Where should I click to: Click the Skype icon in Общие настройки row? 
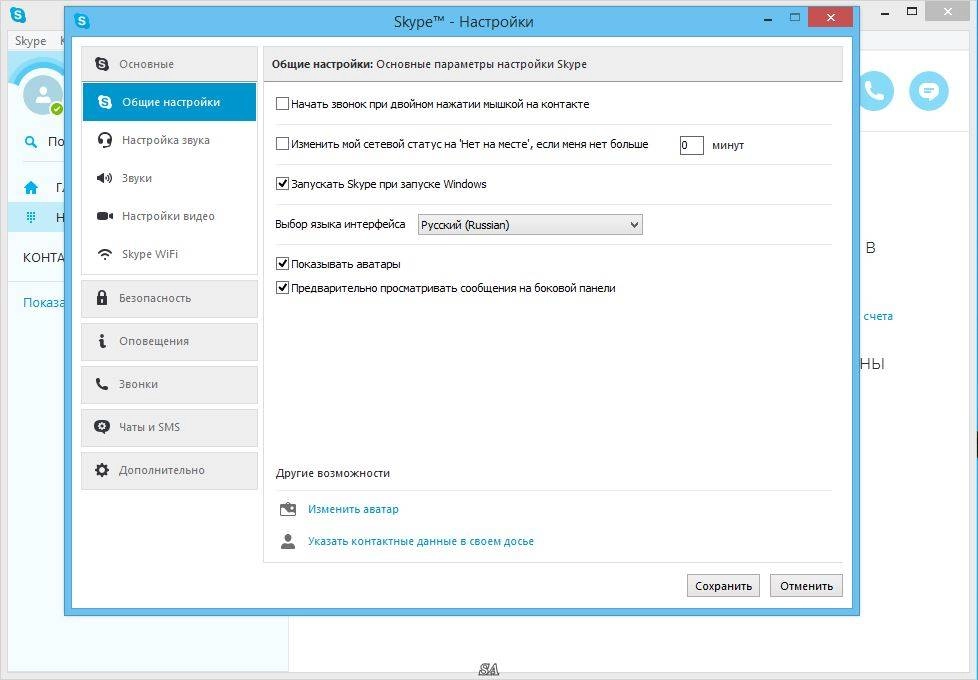tap(105, 102)
